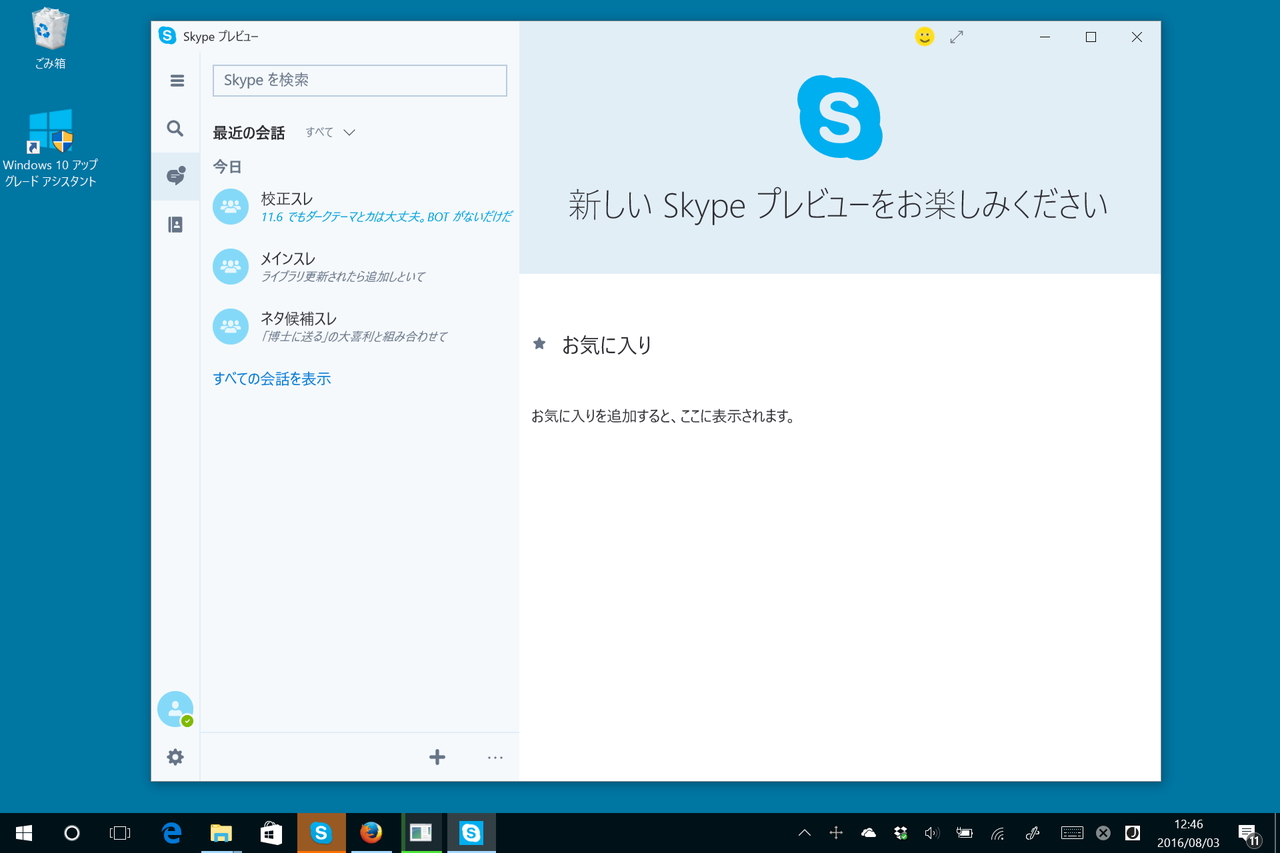Viewport: 1280px width, 853px height.
Task: Expand hidden icons in the system tray
Action: tap(804, 832)
